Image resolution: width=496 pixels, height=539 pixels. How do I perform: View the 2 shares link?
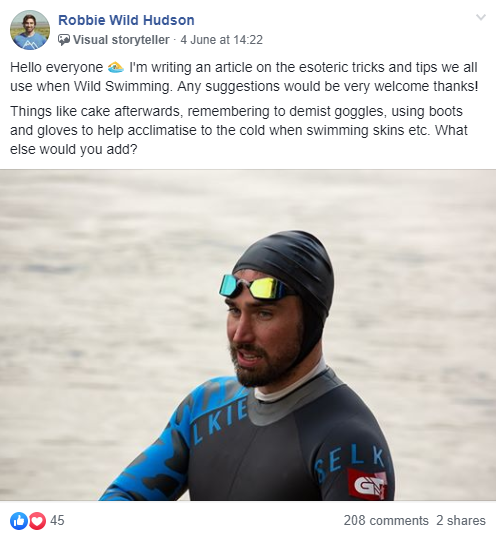461,520
